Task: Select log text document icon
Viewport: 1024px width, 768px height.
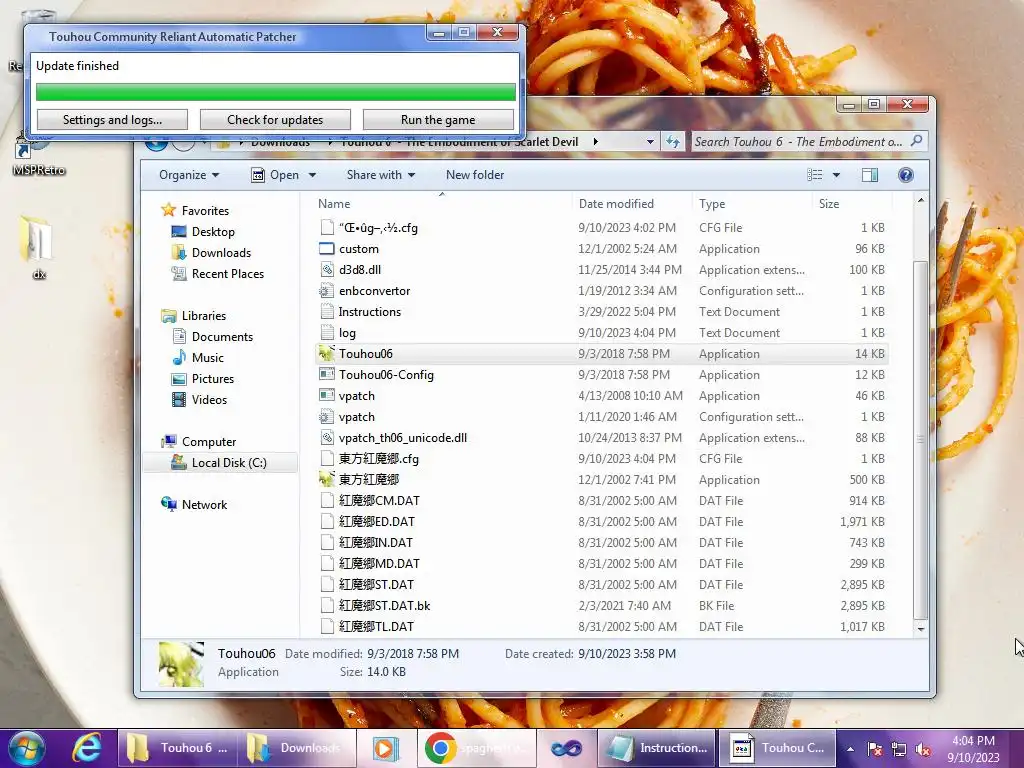Action: coord(327,332)
